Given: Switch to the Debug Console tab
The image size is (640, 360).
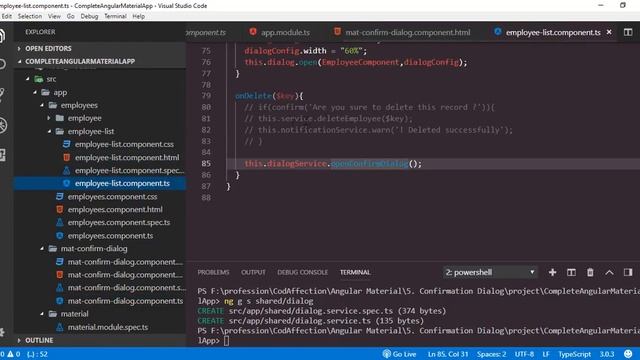Looking at the screenshot, I should click(302, 272).
